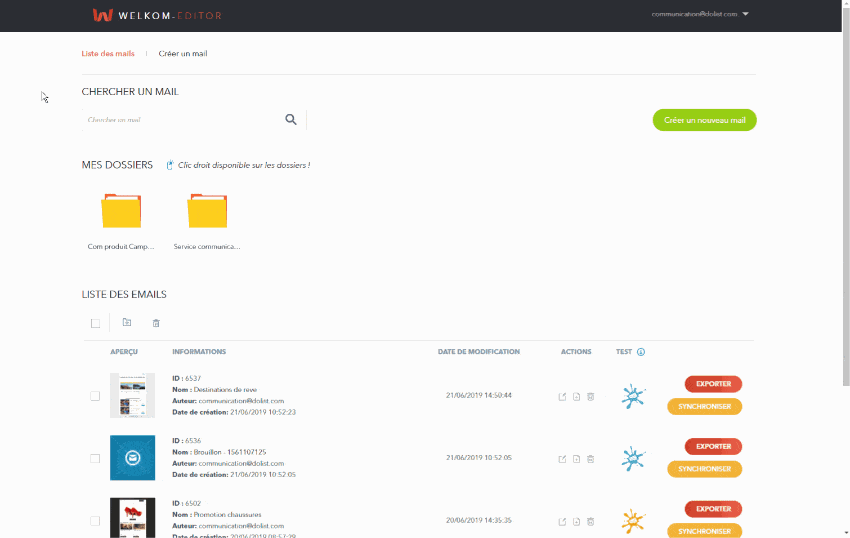The width and height of the screenshot is (850, 538).
Task: Open the communication@dolist.com account dropdown
Action: (x=700, y=14)
